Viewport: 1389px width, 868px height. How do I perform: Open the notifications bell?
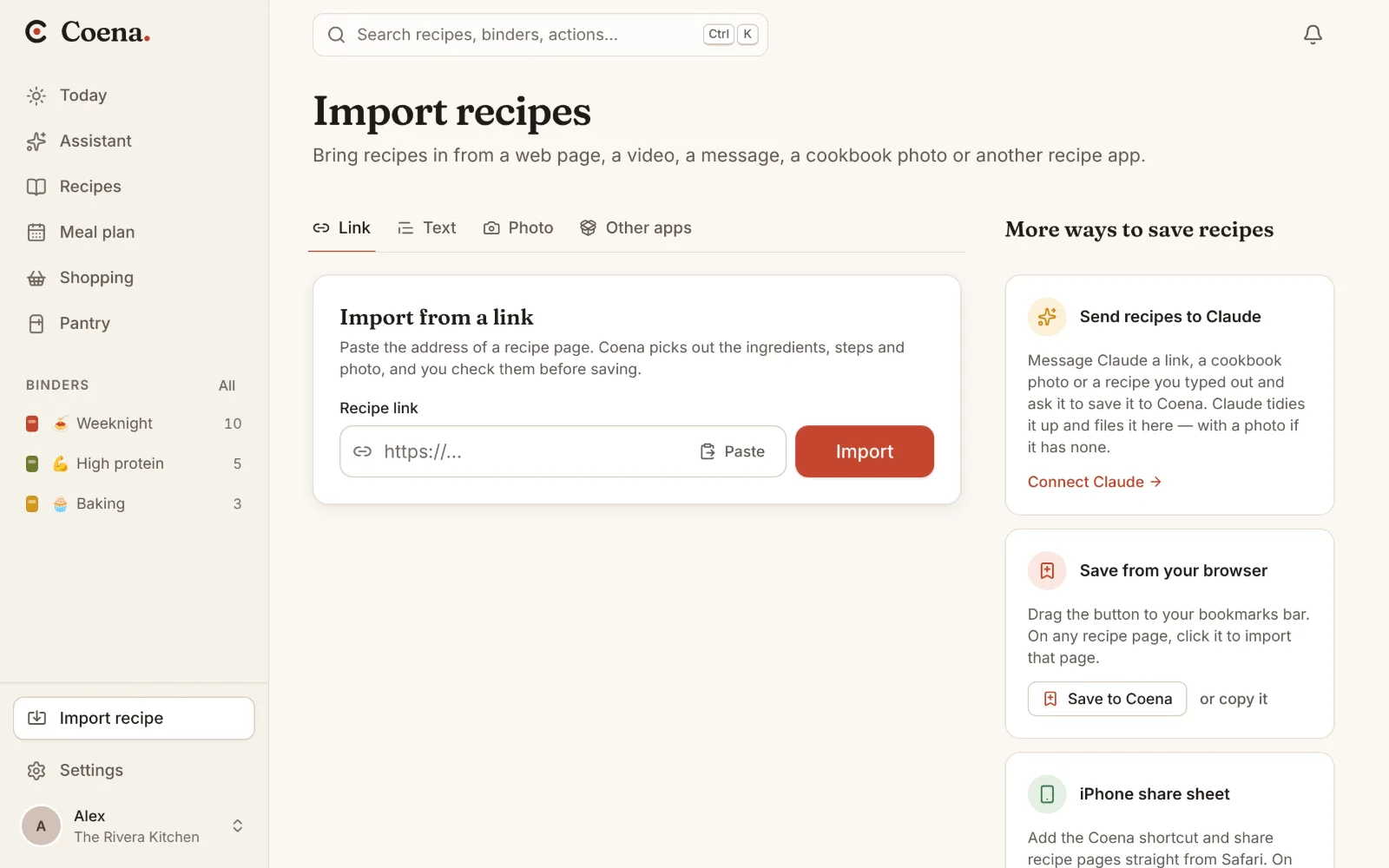[1313, 35]
